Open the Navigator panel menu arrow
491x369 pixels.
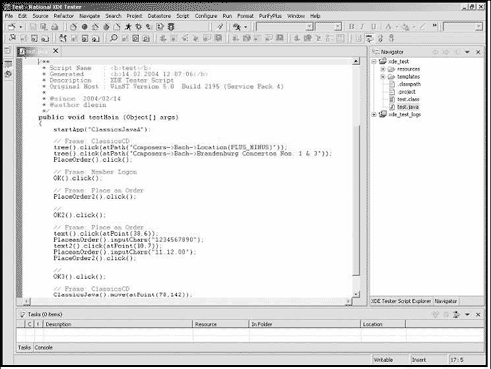[x=467, y=52]
